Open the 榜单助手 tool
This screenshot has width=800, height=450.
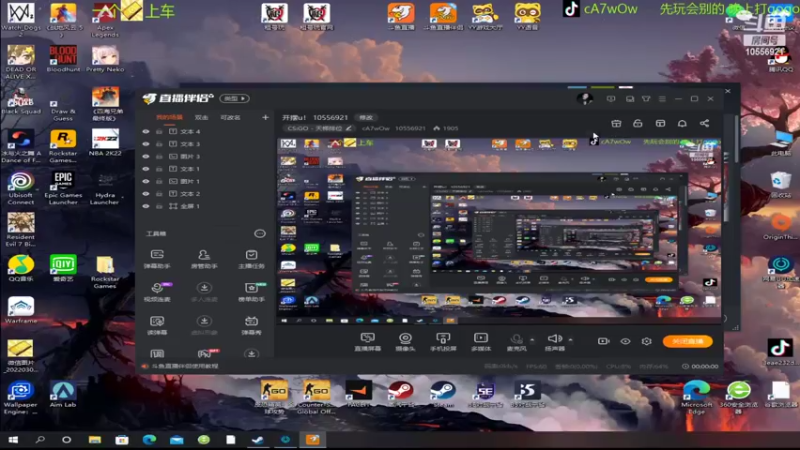point(251,292)
